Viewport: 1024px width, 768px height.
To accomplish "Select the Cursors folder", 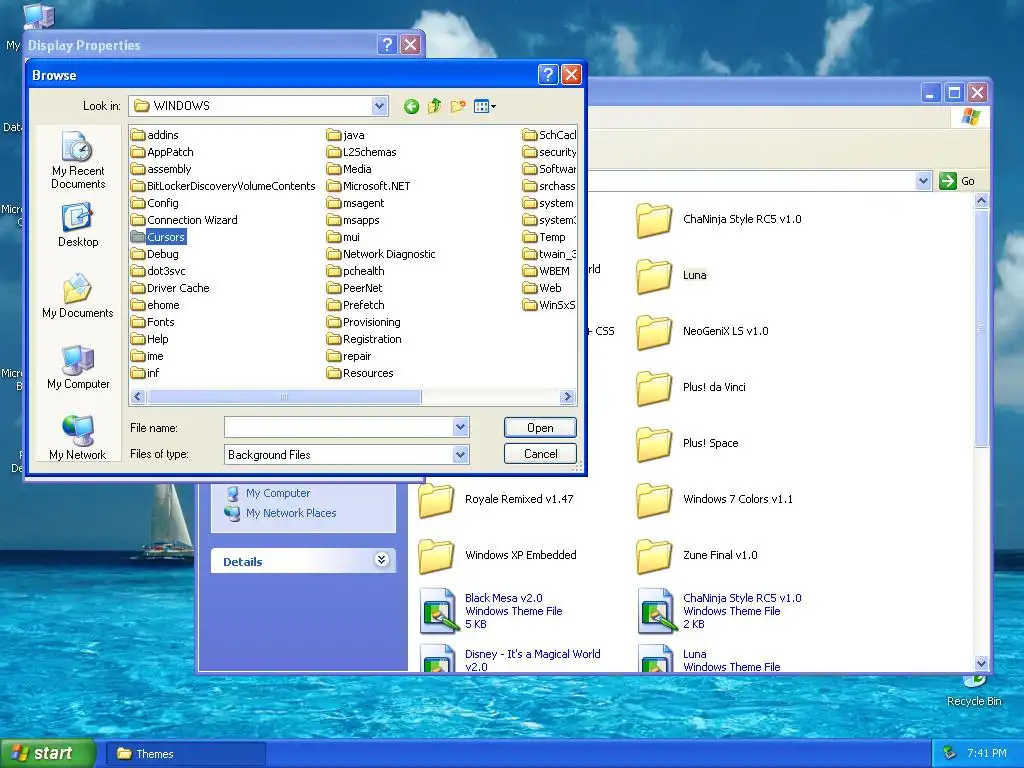I will coord(158,237).
